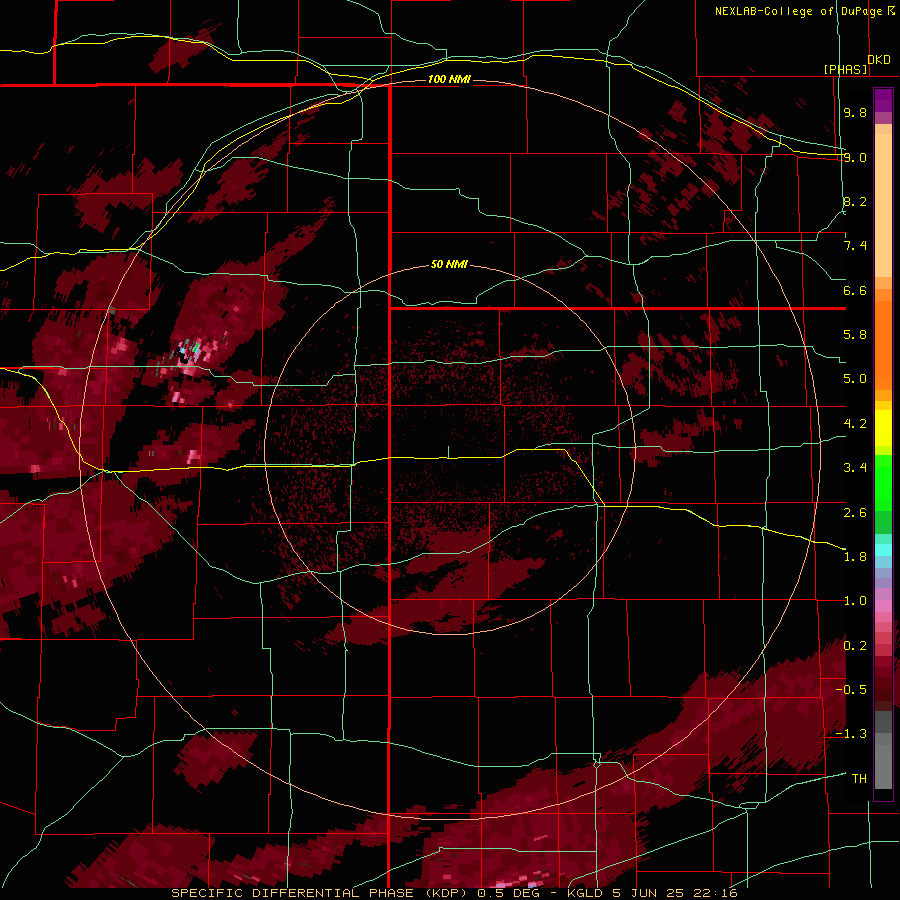900x900 pixels.
Task: Click the [PHAS] units label
Action: [x=845, y=69]
